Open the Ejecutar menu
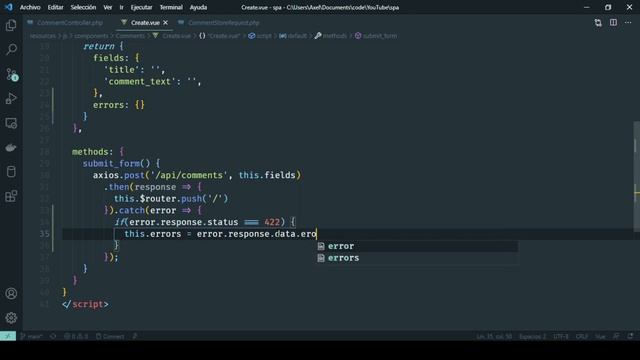This screenshot has width=640, height=360. coord(141,7)
